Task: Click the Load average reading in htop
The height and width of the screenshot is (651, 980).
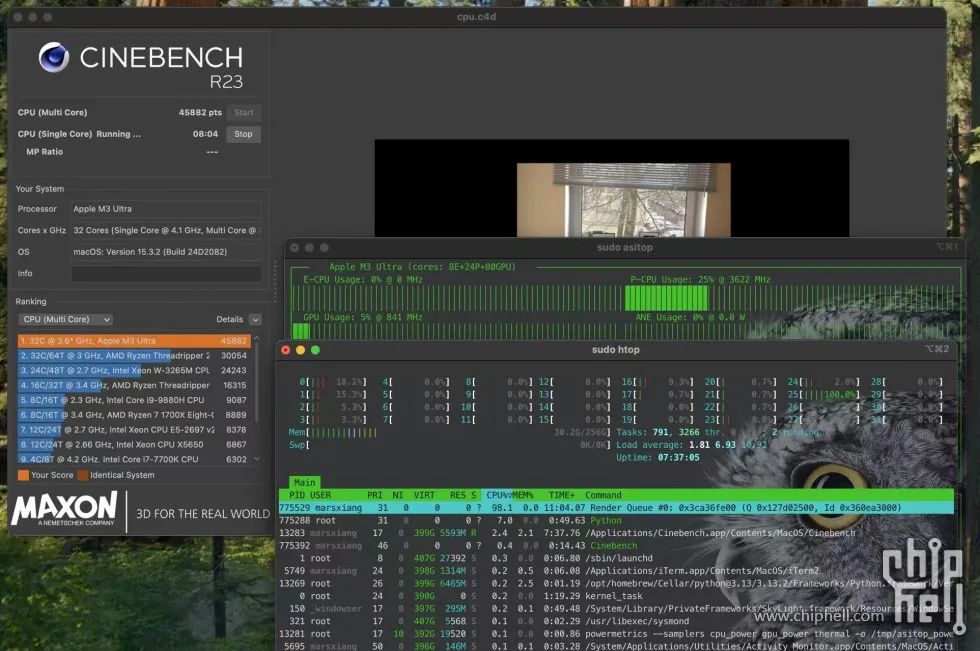Action: tap(691, 445)
